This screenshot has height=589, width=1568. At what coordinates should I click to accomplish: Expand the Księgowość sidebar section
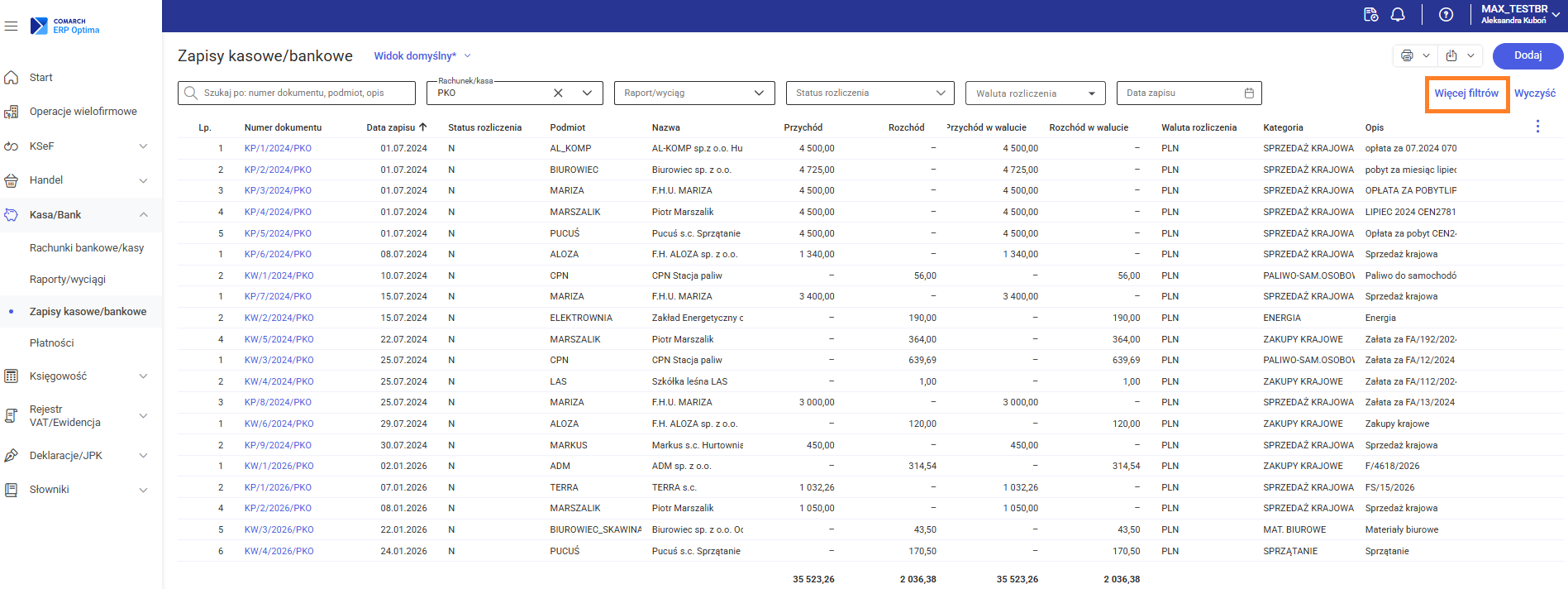click(143, 376)
